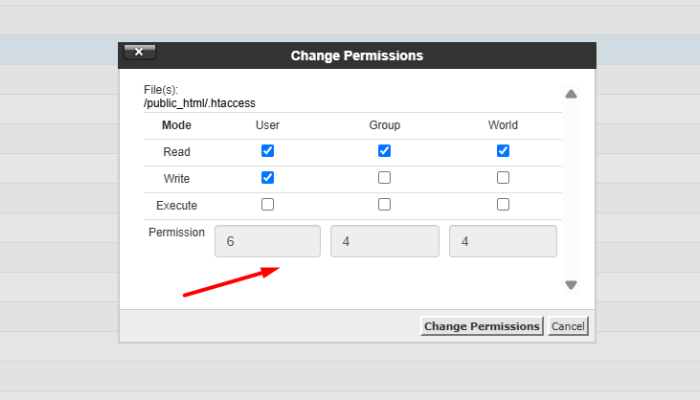700x400 pixels.
Task: Select the Group permission number field
Action: pyautogui.click(x=385, y=241)
